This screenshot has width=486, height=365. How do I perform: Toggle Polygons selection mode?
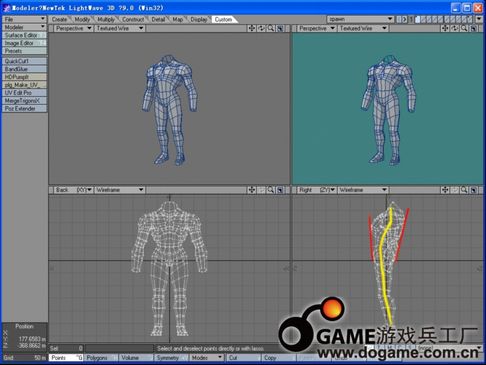(x=101, y=358)
